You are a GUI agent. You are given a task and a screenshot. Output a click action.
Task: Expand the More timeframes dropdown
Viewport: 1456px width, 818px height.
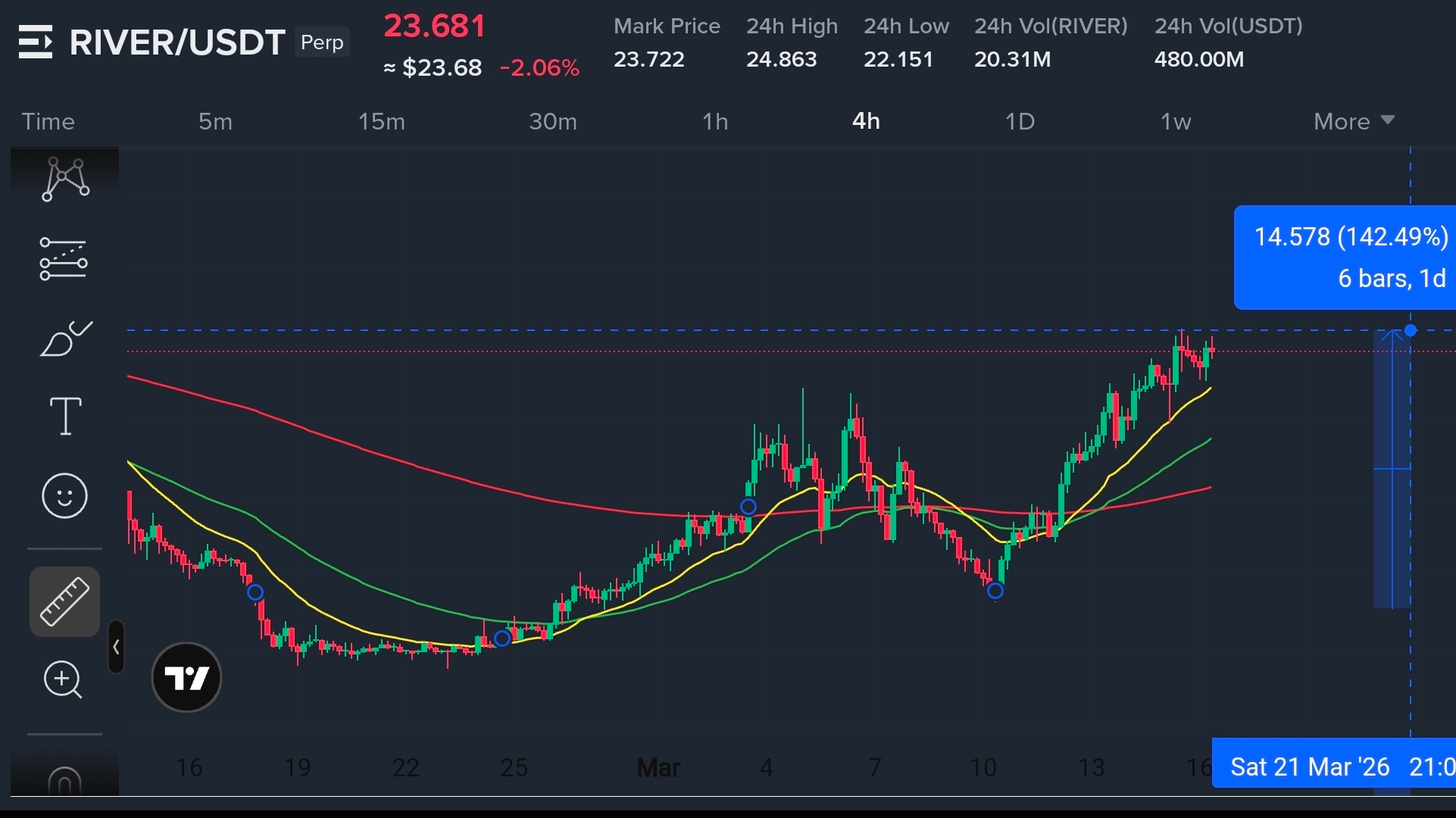click(1353, 121)
